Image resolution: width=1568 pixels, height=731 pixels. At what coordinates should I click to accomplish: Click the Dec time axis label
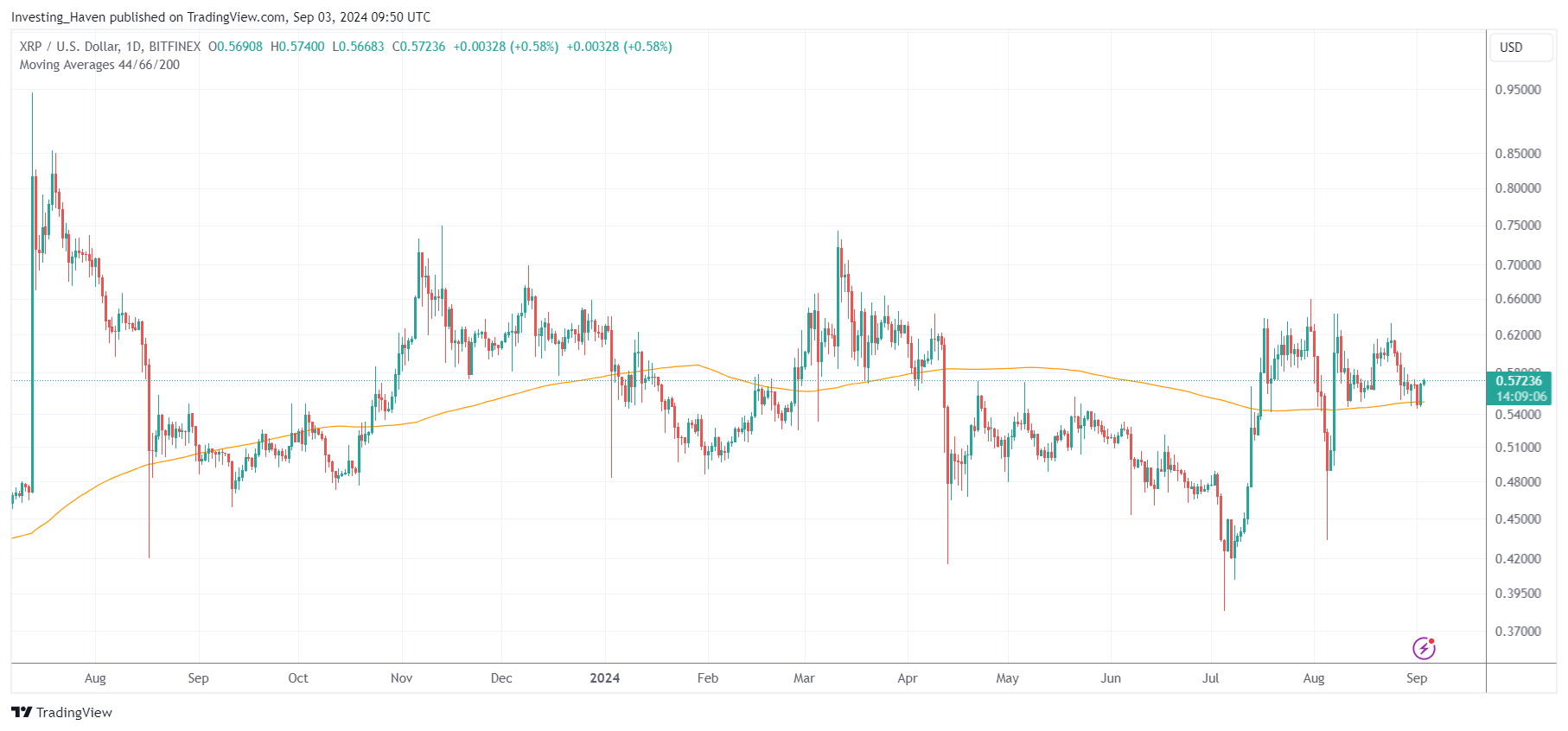click(x=501, y=678)
